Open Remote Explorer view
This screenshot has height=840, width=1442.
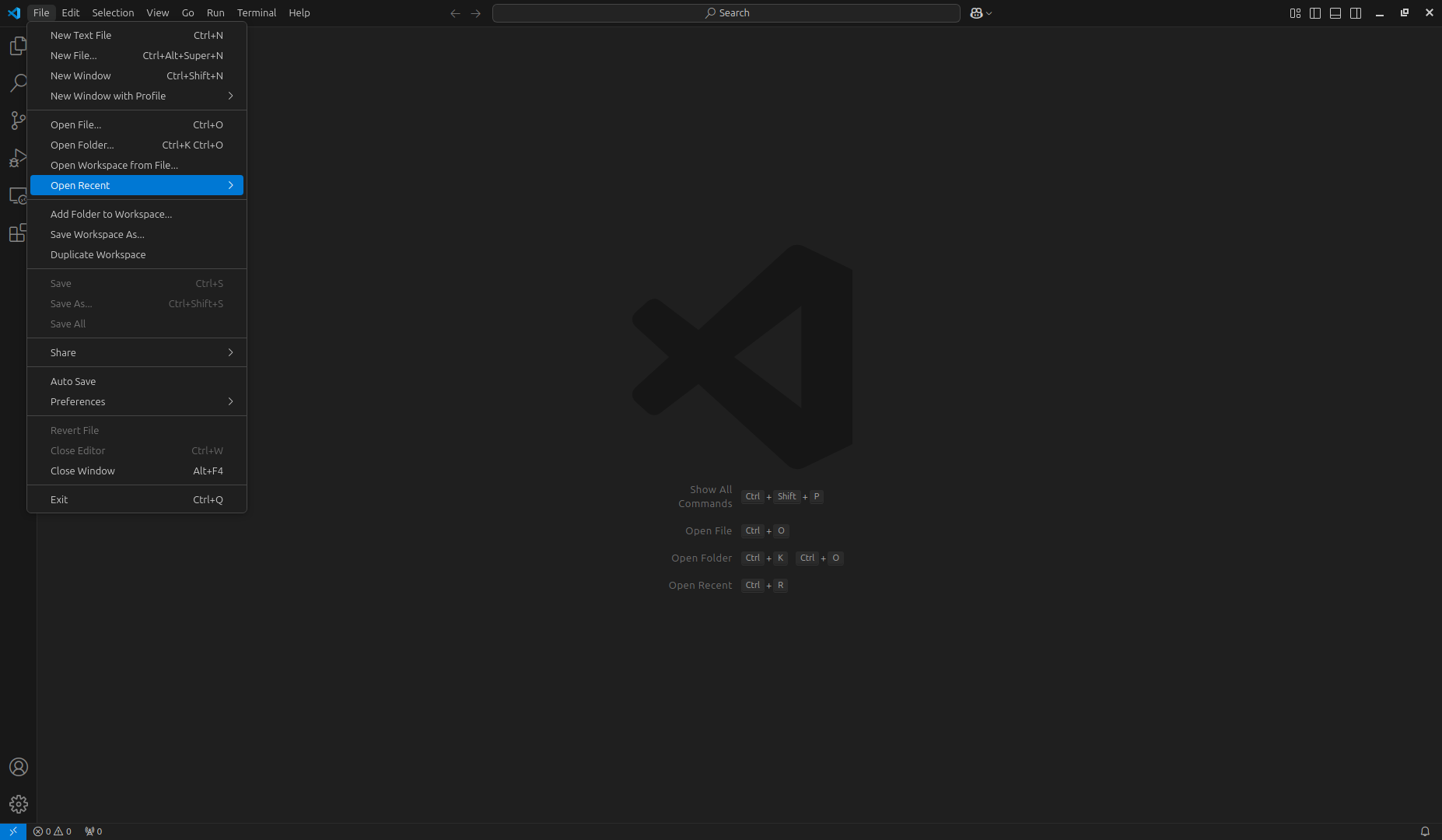point(18,195)
